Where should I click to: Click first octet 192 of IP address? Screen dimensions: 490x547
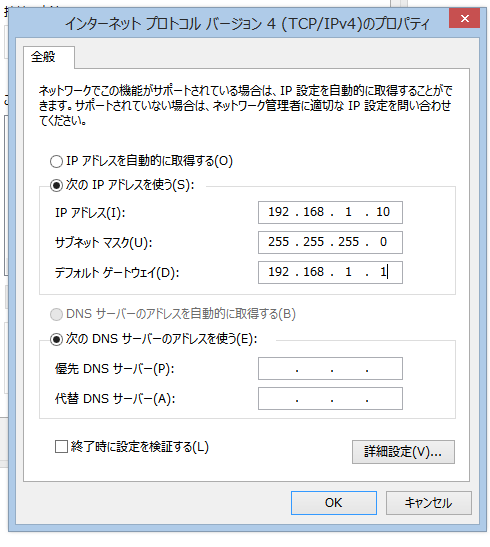coord(278,212)
